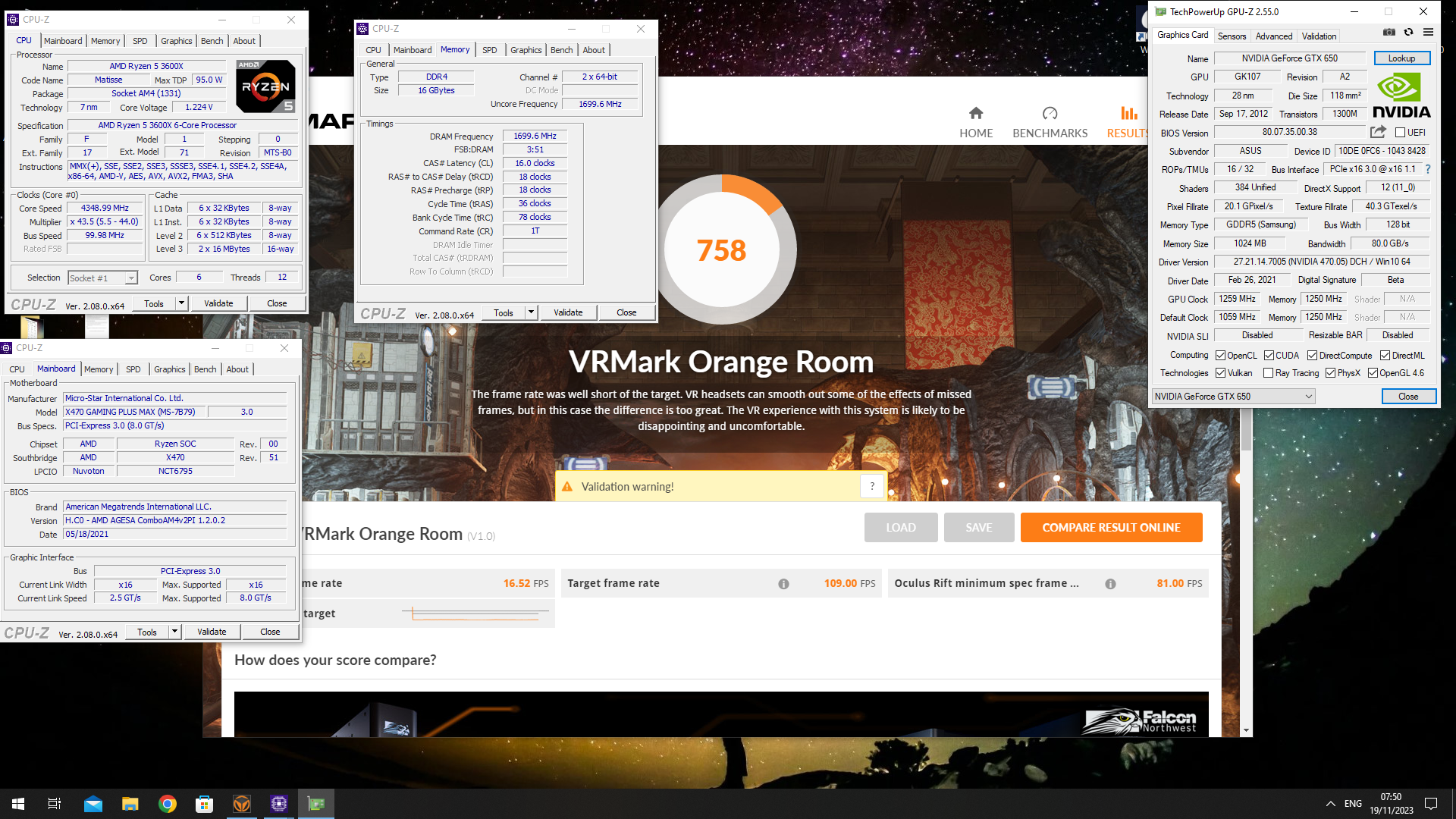Enable the Ray Tracing checkbox
This screenshot has height=819, width=1456.
click(x=1268, y=373)
